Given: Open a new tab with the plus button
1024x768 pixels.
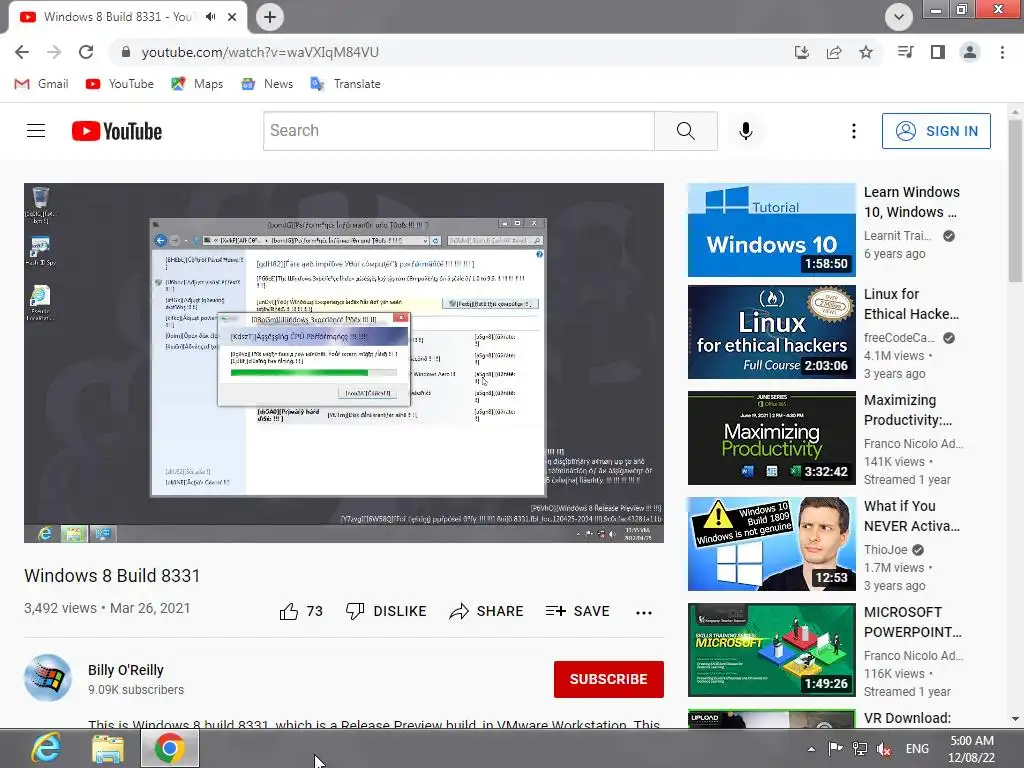Looking at the screenshot, I should [270, 17].
